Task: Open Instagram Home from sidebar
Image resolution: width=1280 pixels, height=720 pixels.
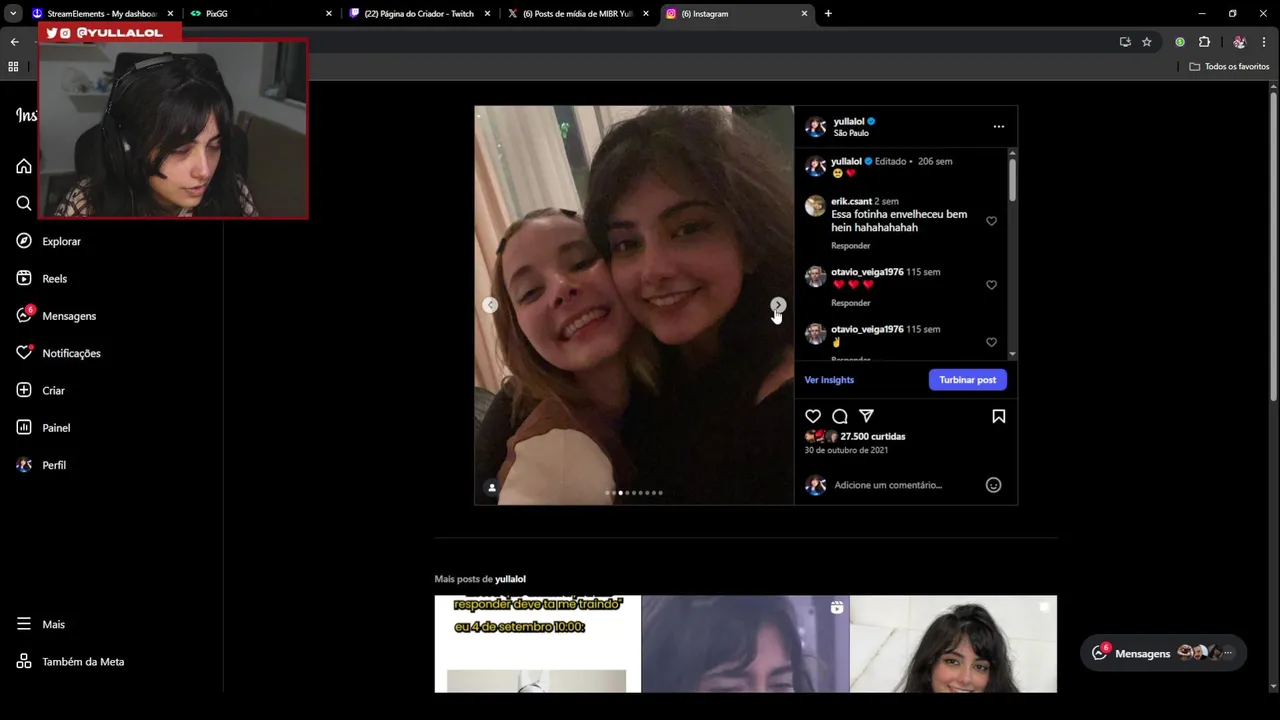Action: [24, 166]
